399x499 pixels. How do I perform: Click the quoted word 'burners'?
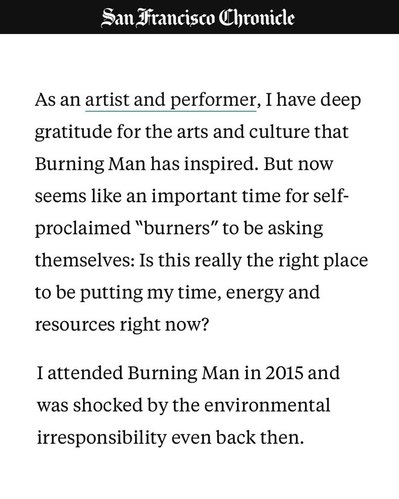(x=178, y=228)
